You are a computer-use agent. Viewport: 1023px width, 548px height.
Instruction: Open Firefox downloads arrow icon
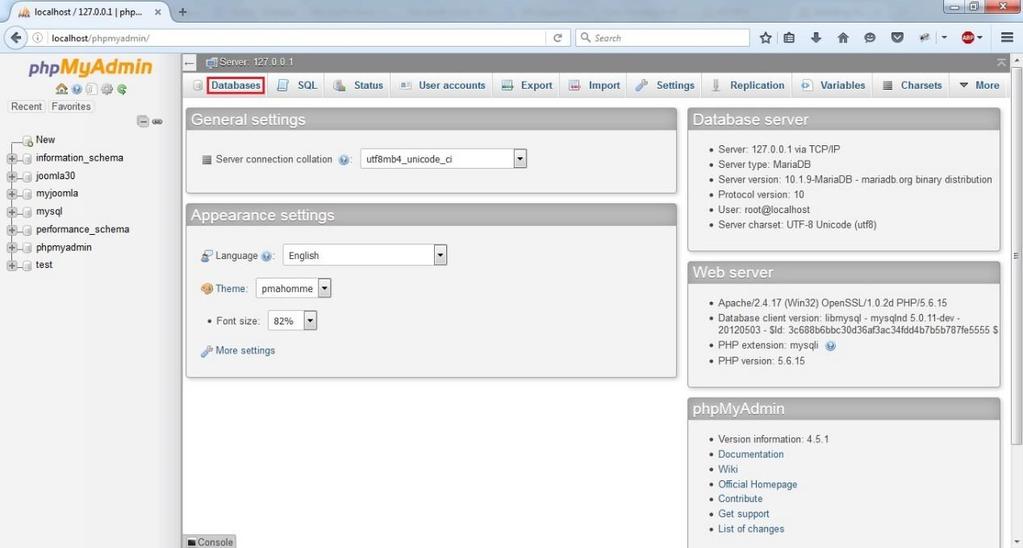coord(816,38)
